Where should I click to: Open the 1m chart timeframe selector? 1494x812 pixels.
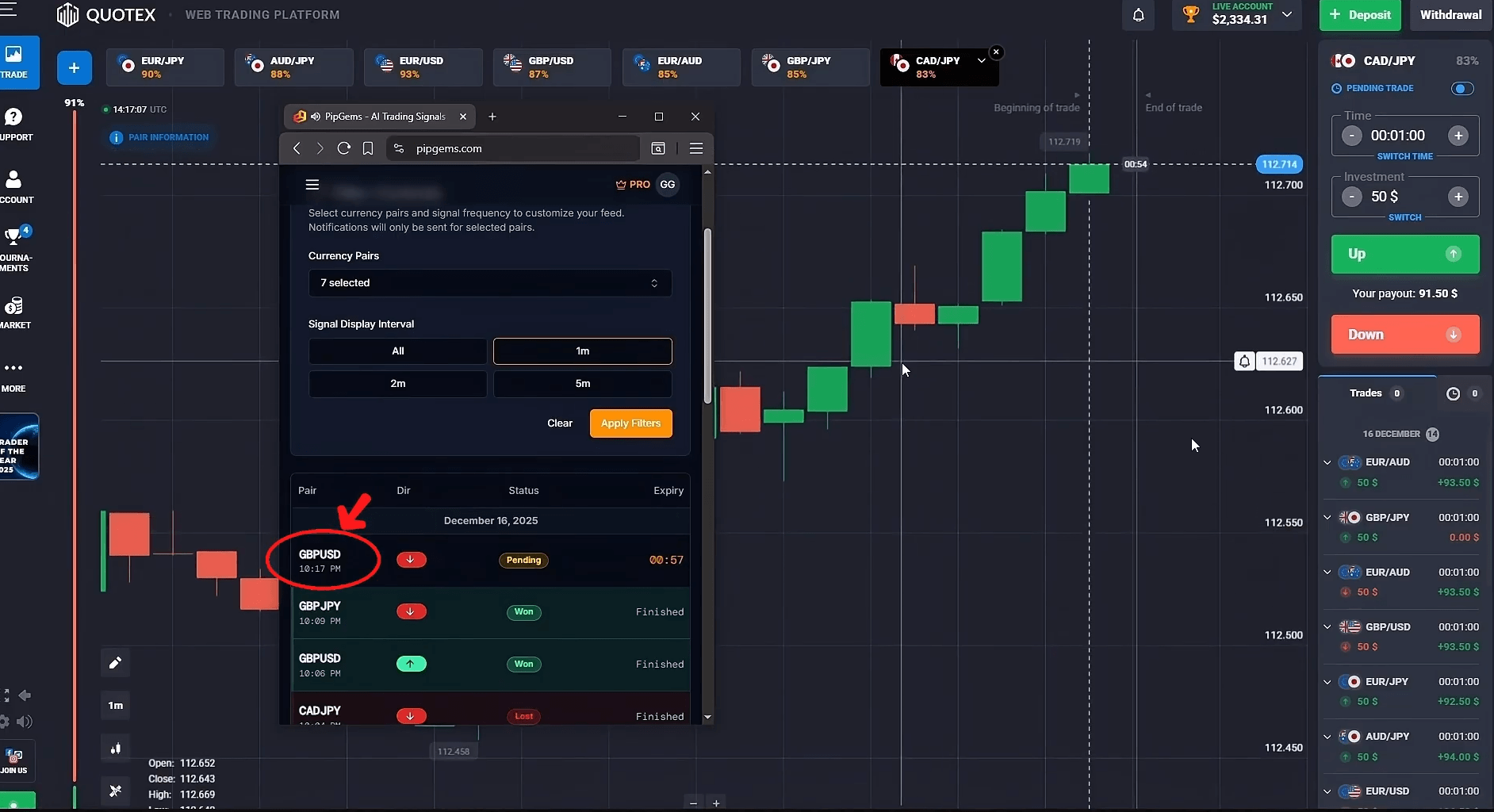pos(115,705)
